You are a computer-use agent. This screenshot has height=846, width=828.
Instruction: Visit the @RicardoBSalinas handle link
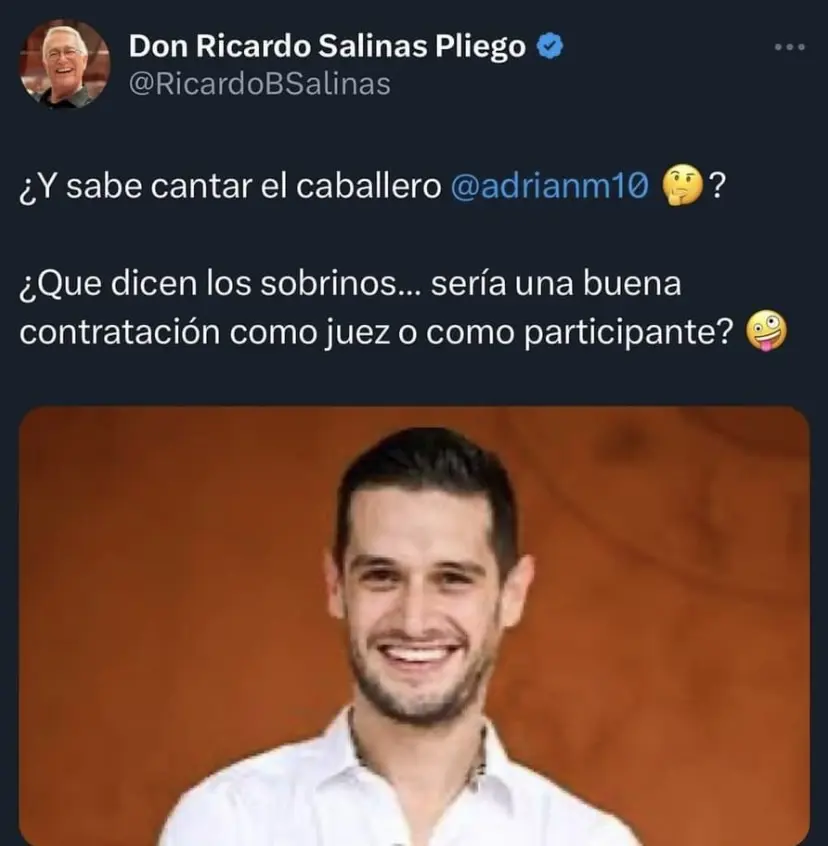[x=260, y=85]
